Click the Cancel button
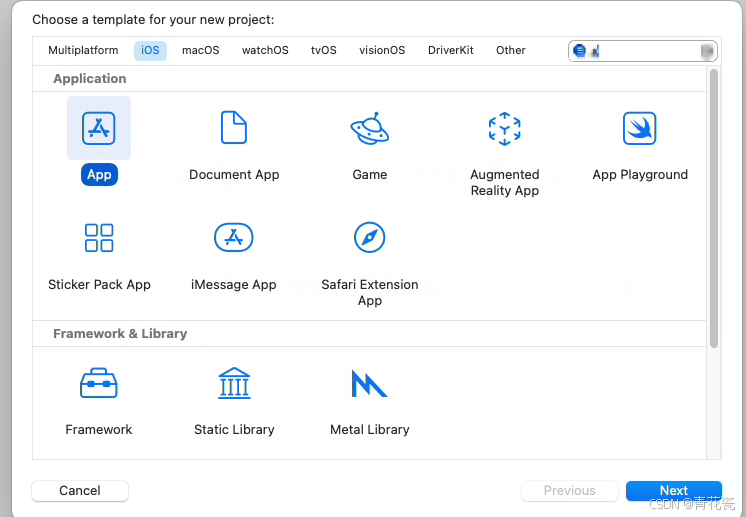746x517 pixels. 80,490
